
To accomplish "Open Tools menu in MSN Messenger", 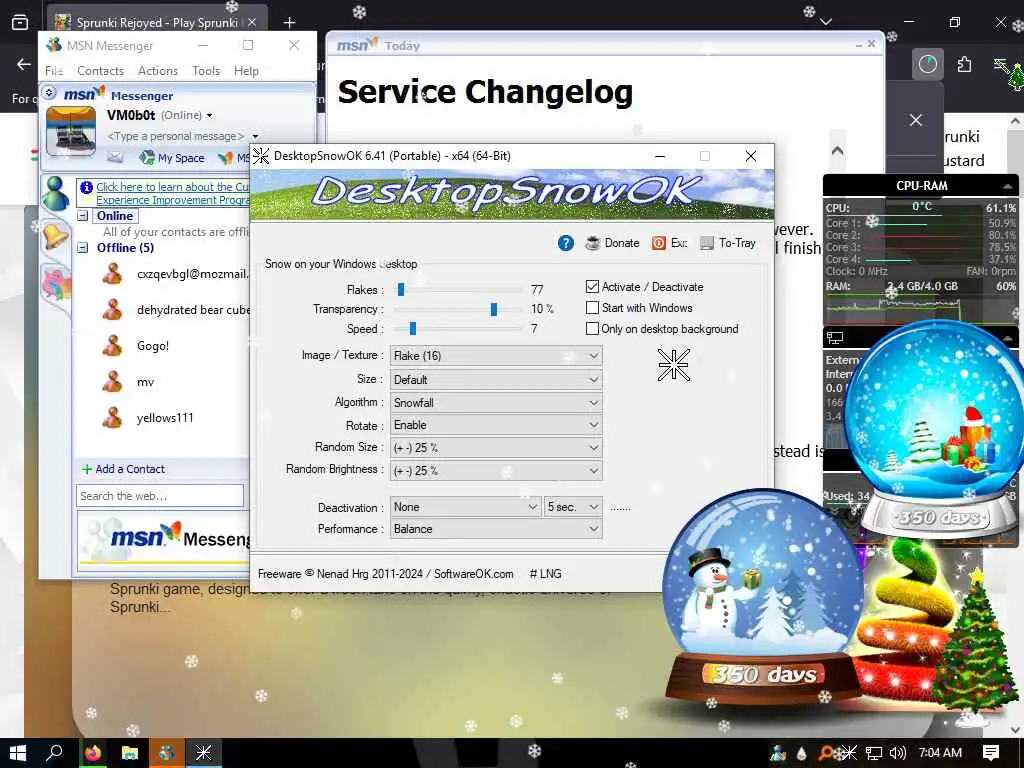I will [206, 71].
